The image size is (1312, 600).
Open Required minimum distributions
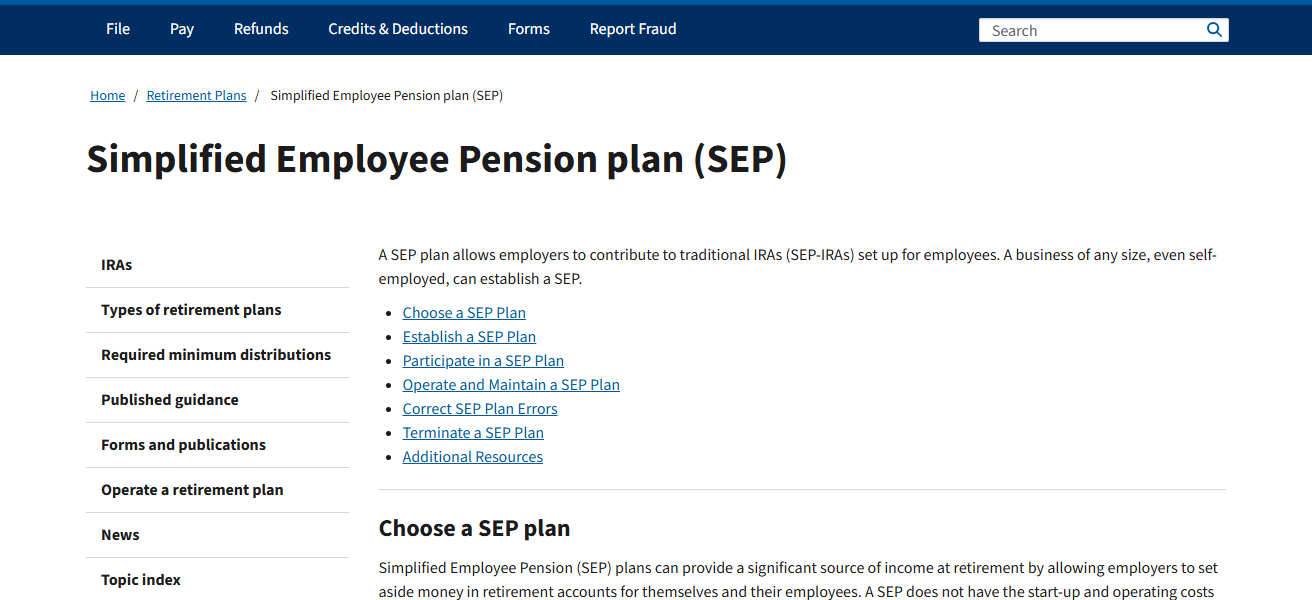coord(216,354)
